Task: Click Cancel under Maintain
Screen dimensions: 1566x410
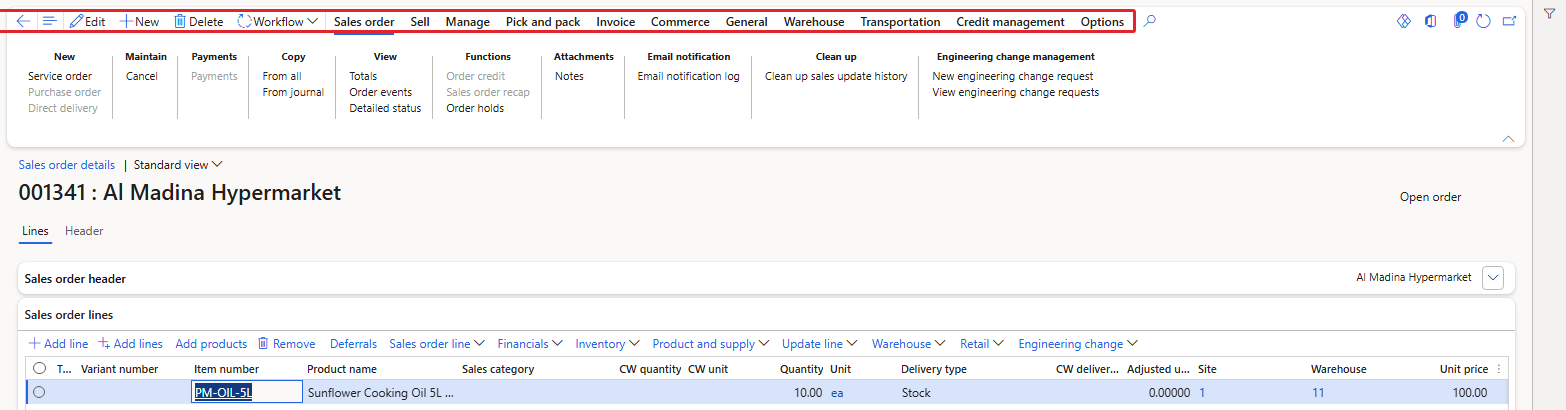Action: tap(142, 76)
